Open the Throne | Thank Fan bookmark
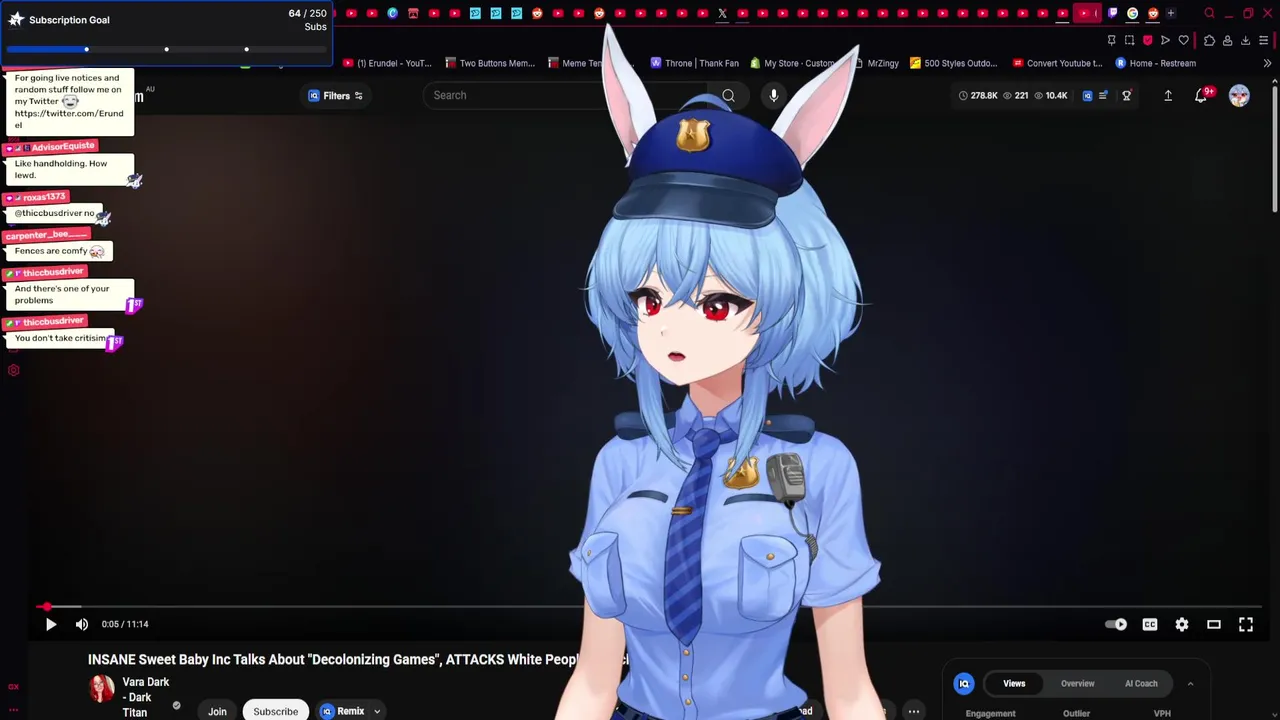The height and width of the screenshot is (720, 1280). [x=694, y=63]
